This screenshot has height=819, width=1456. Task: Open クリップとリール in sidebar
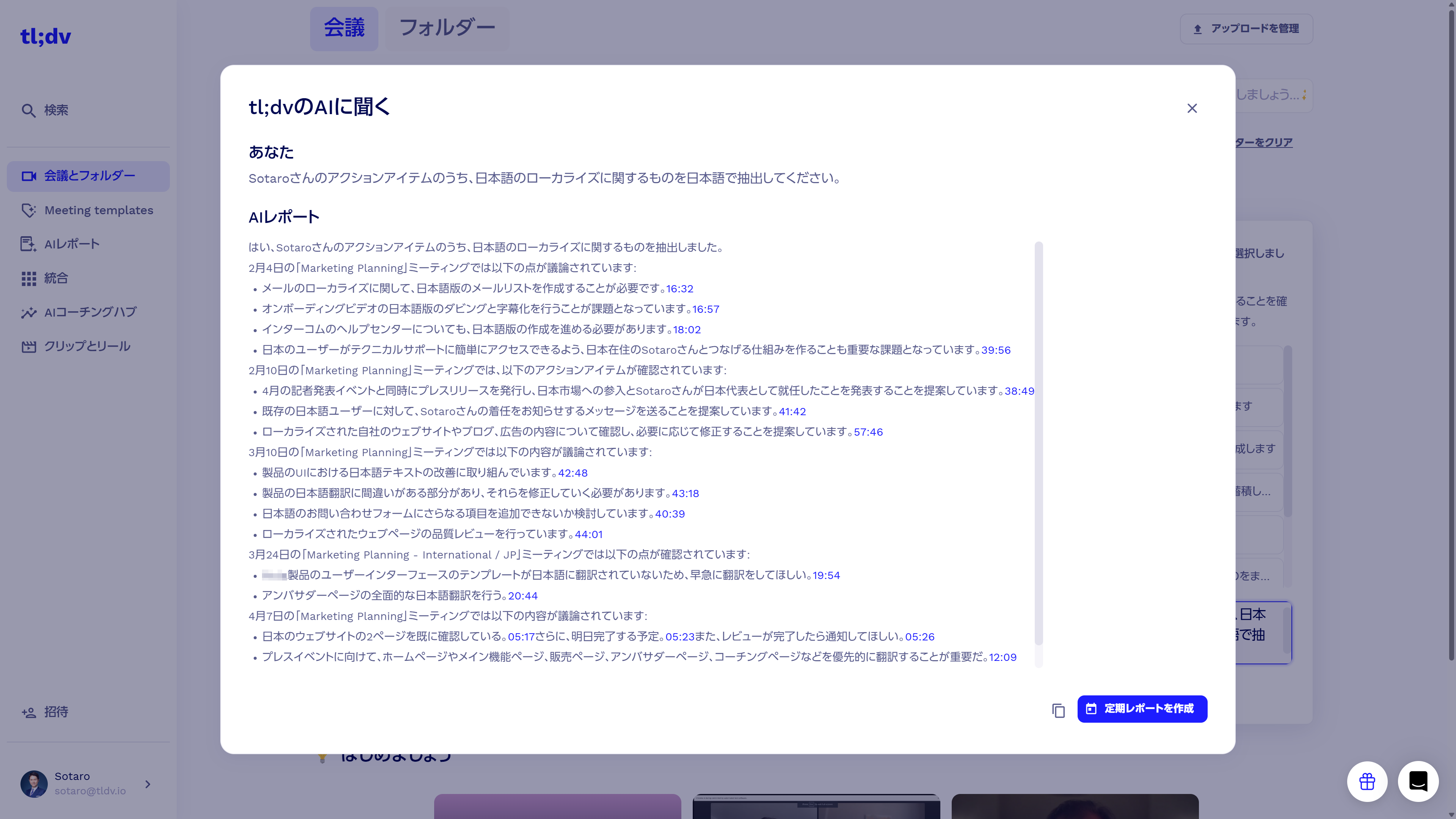coord(87,346)
